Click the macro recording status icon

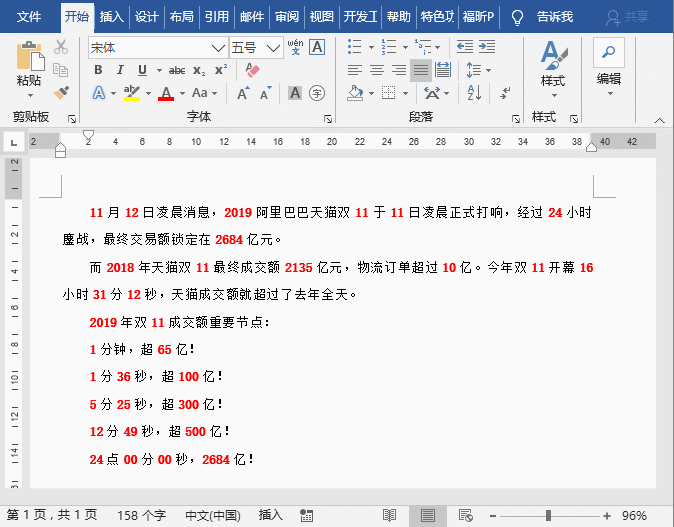(306, 515)
